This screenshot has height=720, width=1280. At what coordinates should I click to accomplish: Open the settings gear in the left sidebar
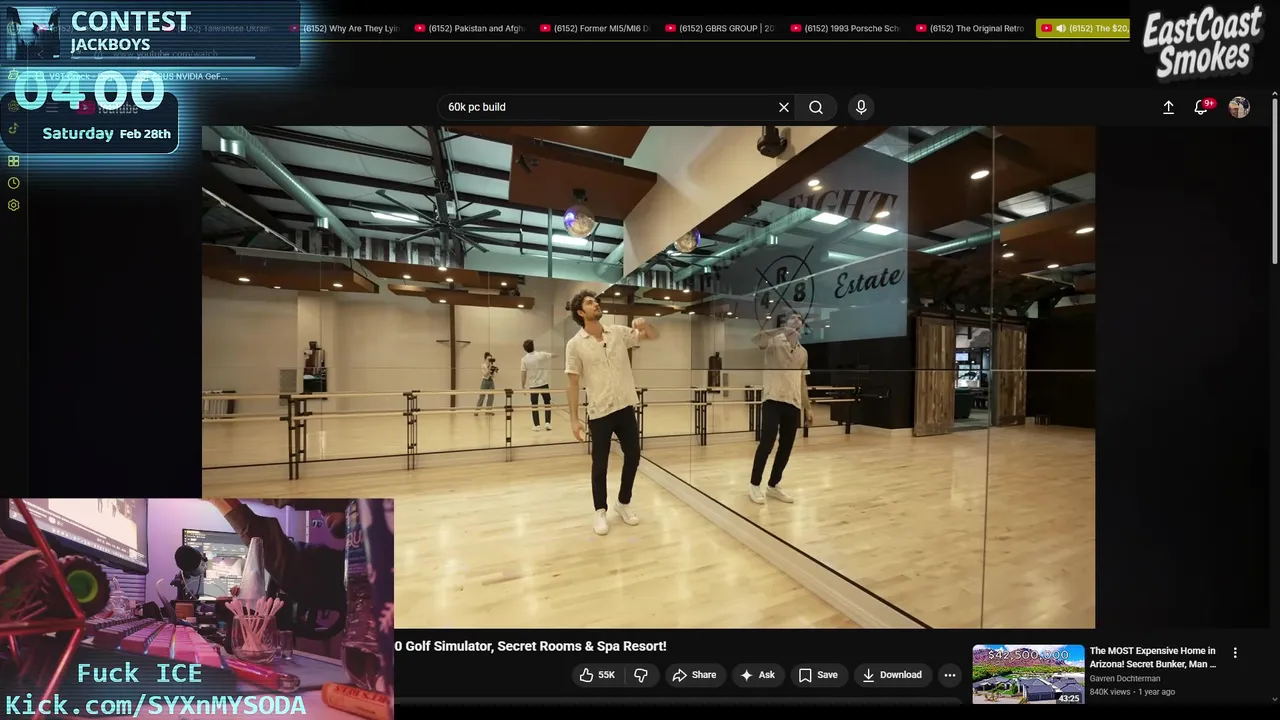[13, 205]
